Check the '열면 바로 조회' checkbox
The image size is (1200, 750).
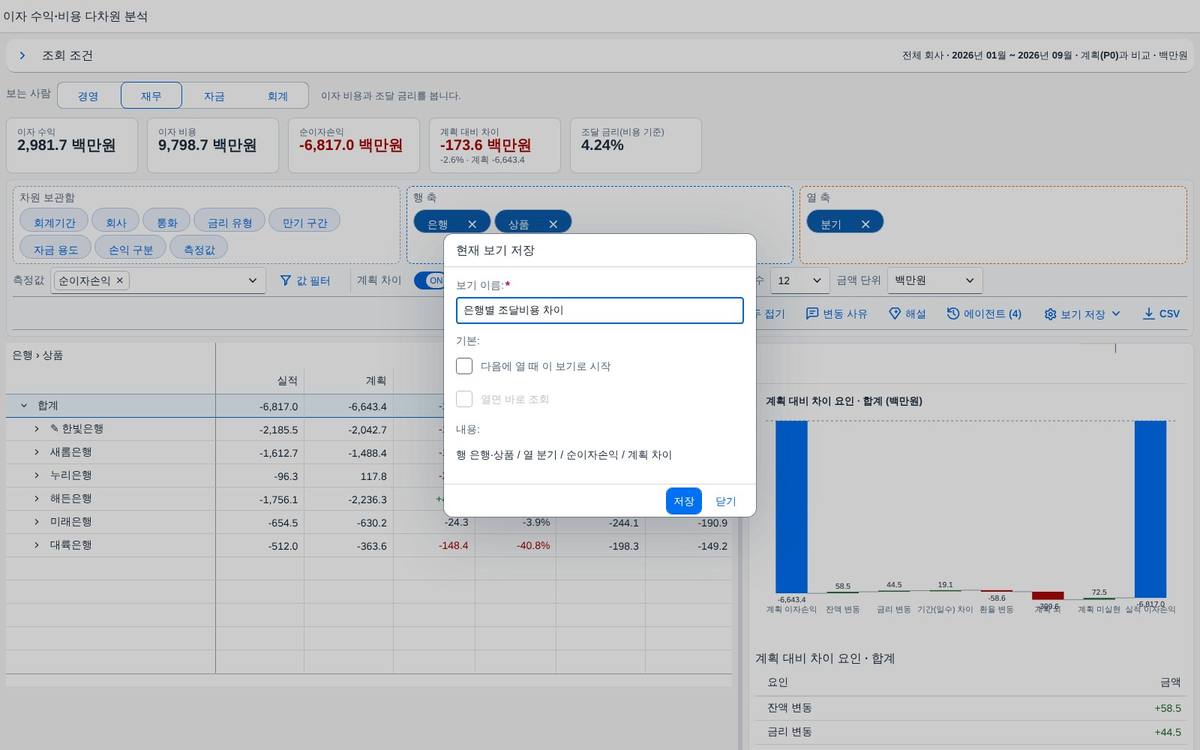click(464, 399)
